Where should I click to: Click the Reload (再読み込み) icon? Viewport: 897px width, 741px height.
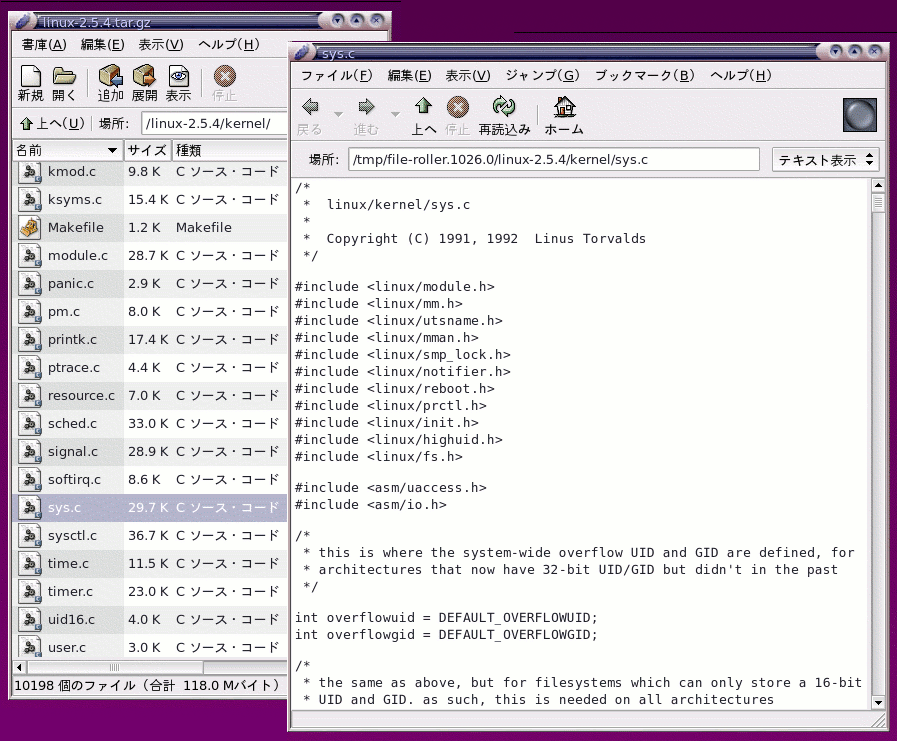(504, 108)
